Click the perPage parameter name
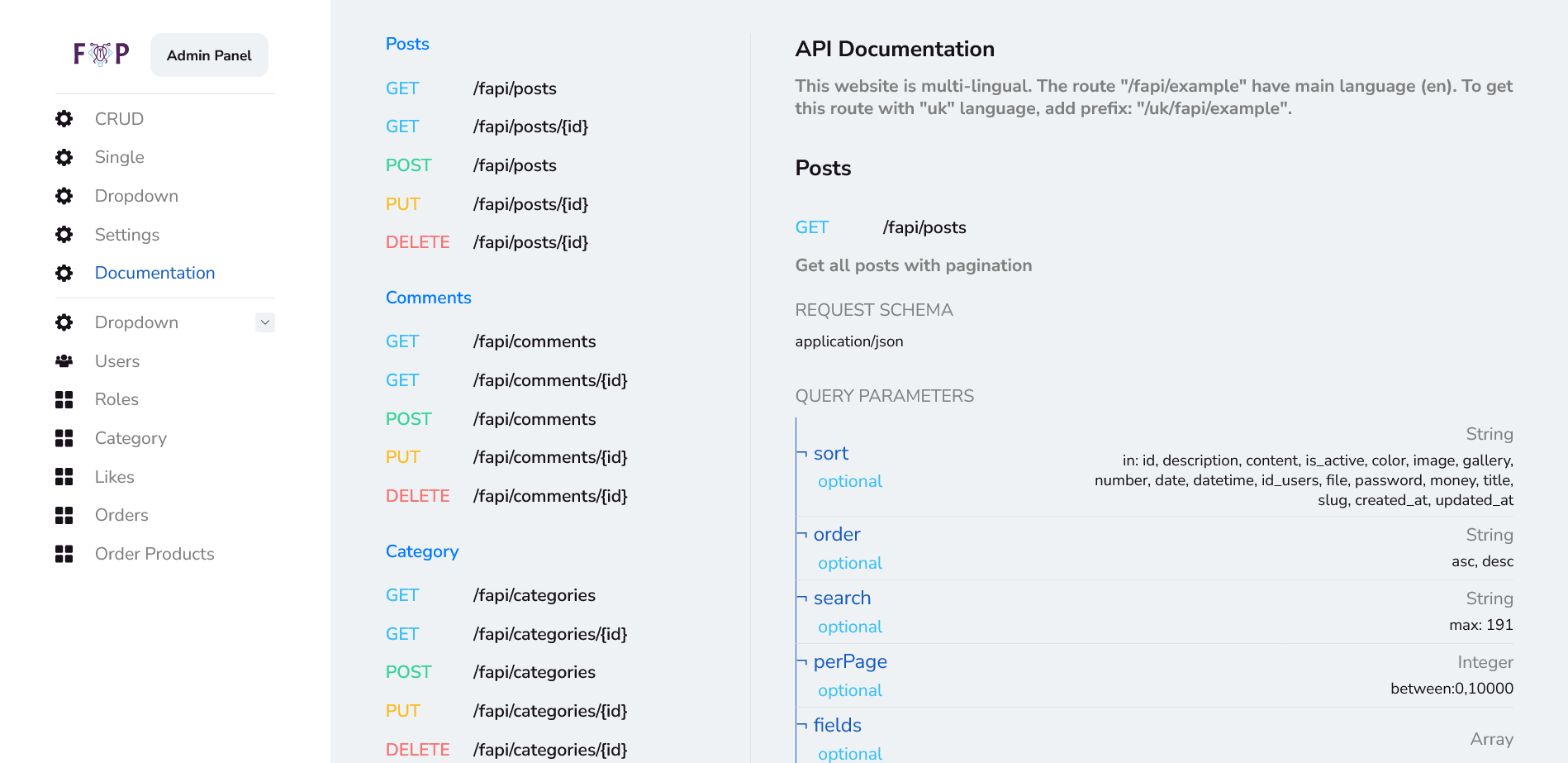This screenshot has width=1568, height=763. [x=850, y=661]
